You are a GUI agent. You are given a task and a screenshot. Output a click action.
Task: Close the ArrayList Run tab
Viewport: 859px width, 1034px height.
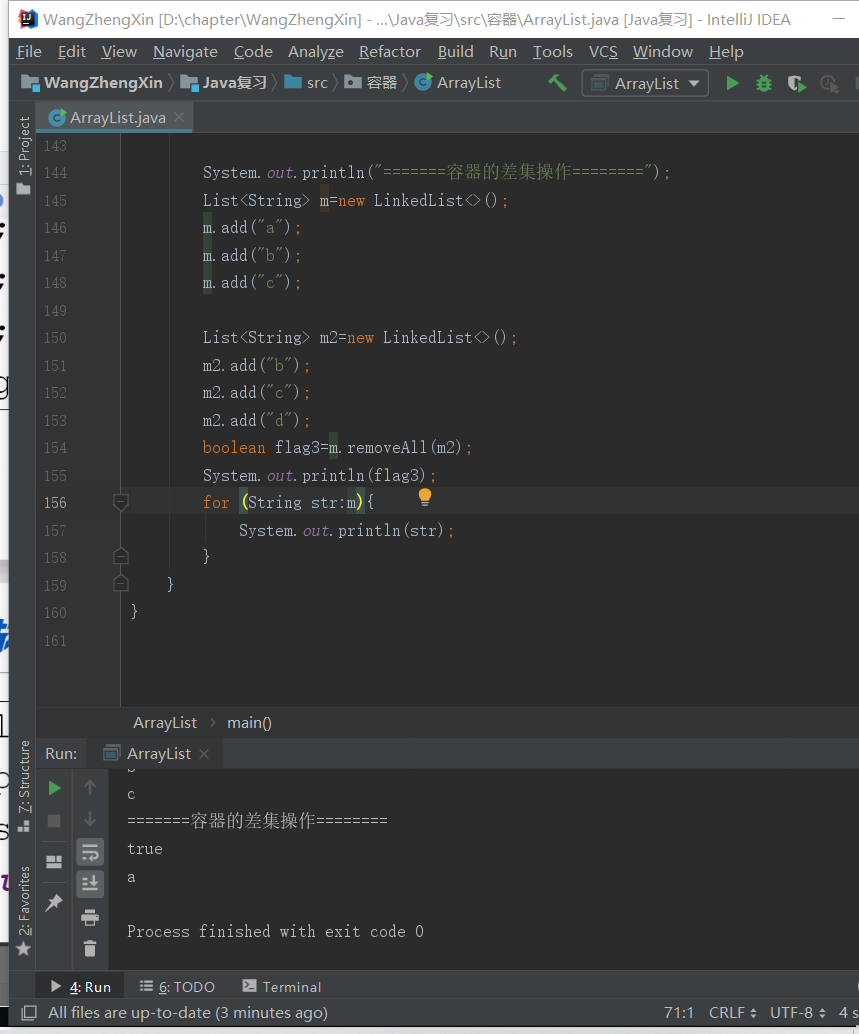tap(204, 754)
